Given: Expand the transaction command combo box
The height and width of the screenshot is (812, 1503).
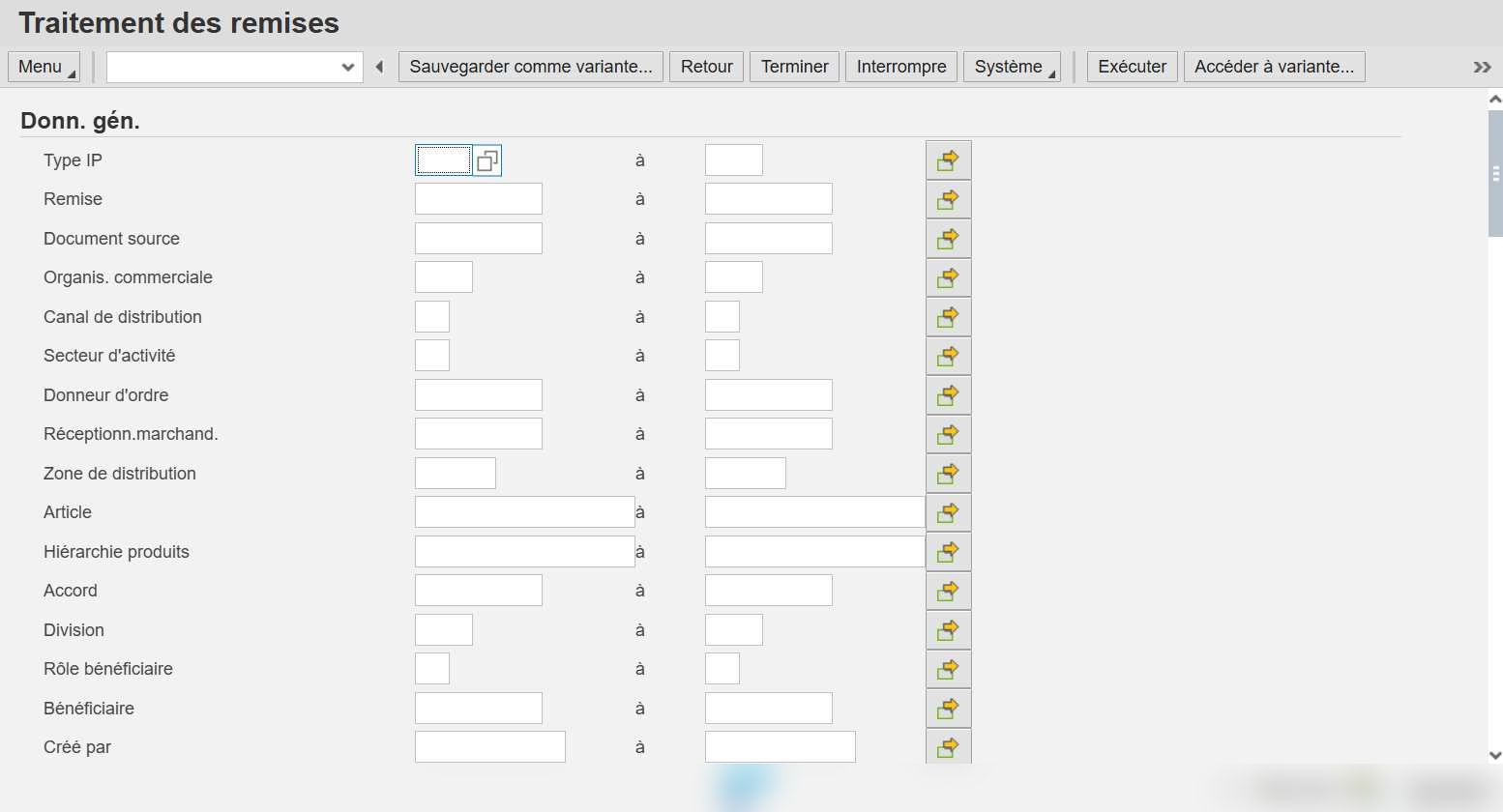Looking at the screenshot, I should point(348,67).
